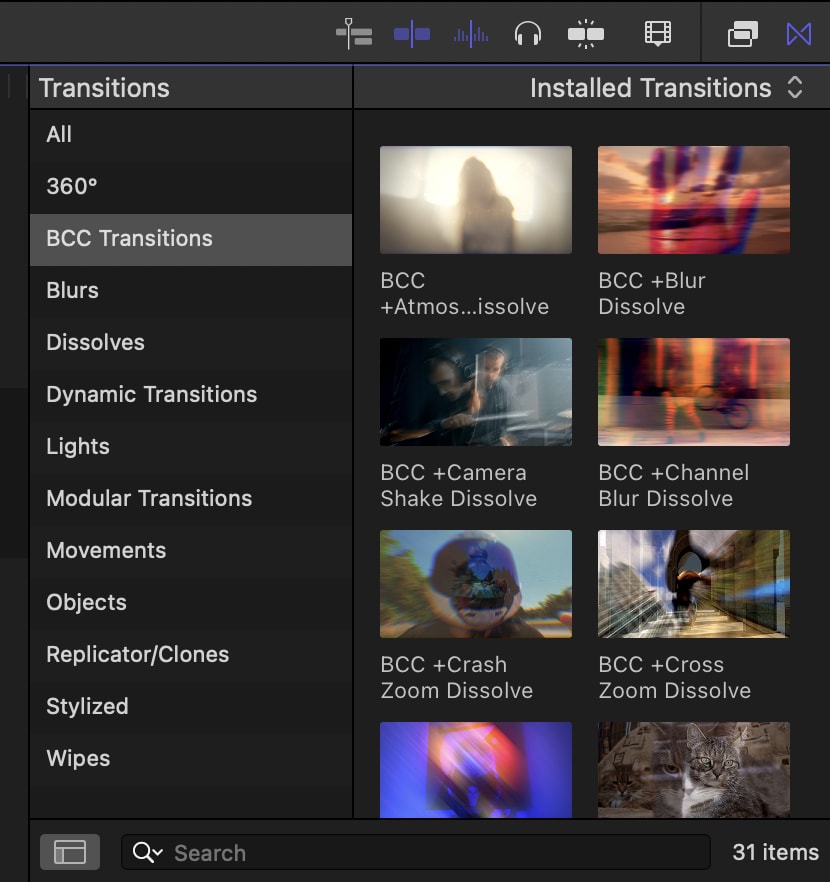Select the BCC +Camera Shake Dissolve thumbnail

(476, 392)
